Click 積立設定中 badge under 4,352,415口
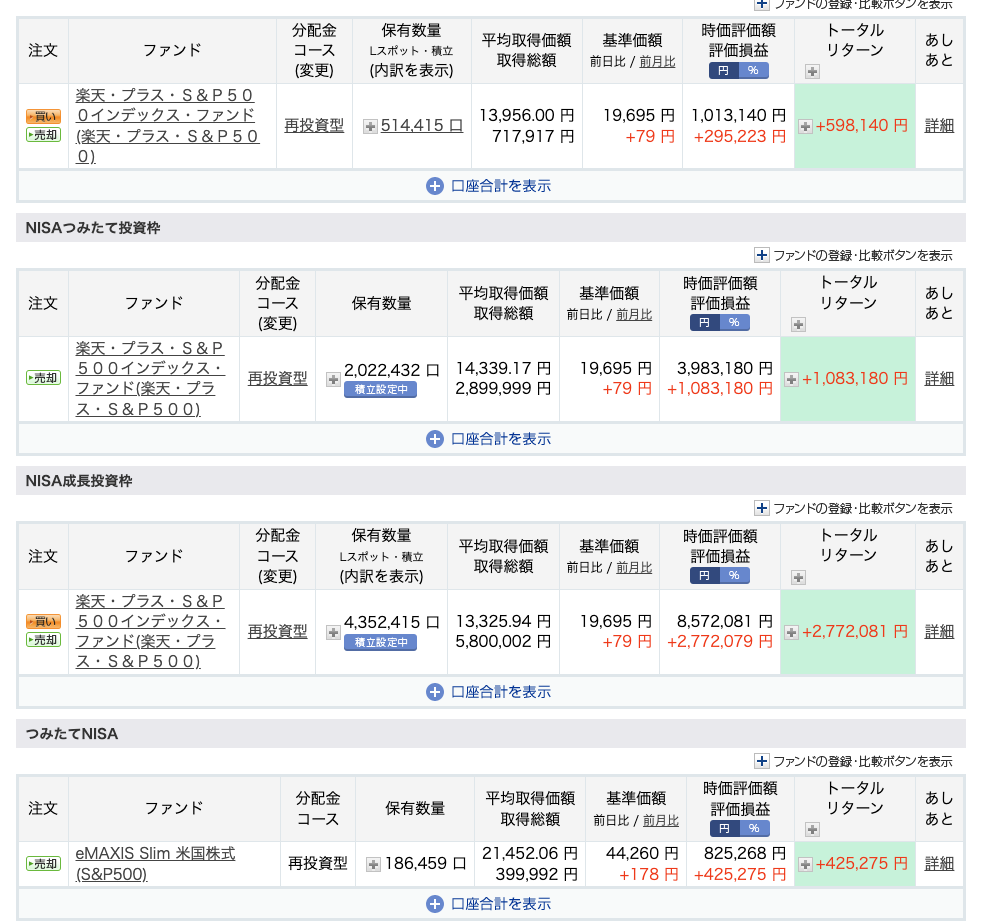990x924 pixels. point(380,642)
